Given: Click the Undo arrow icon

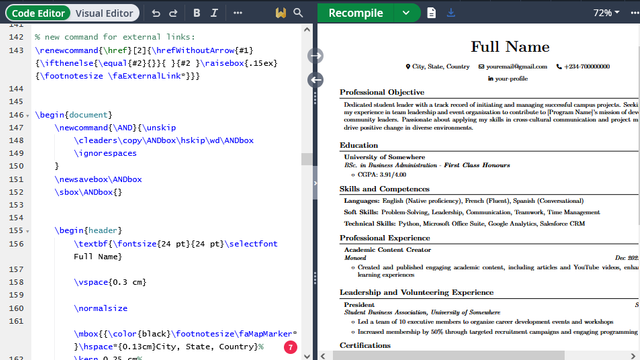Looking at the screenshot, I should coord(156,13).
